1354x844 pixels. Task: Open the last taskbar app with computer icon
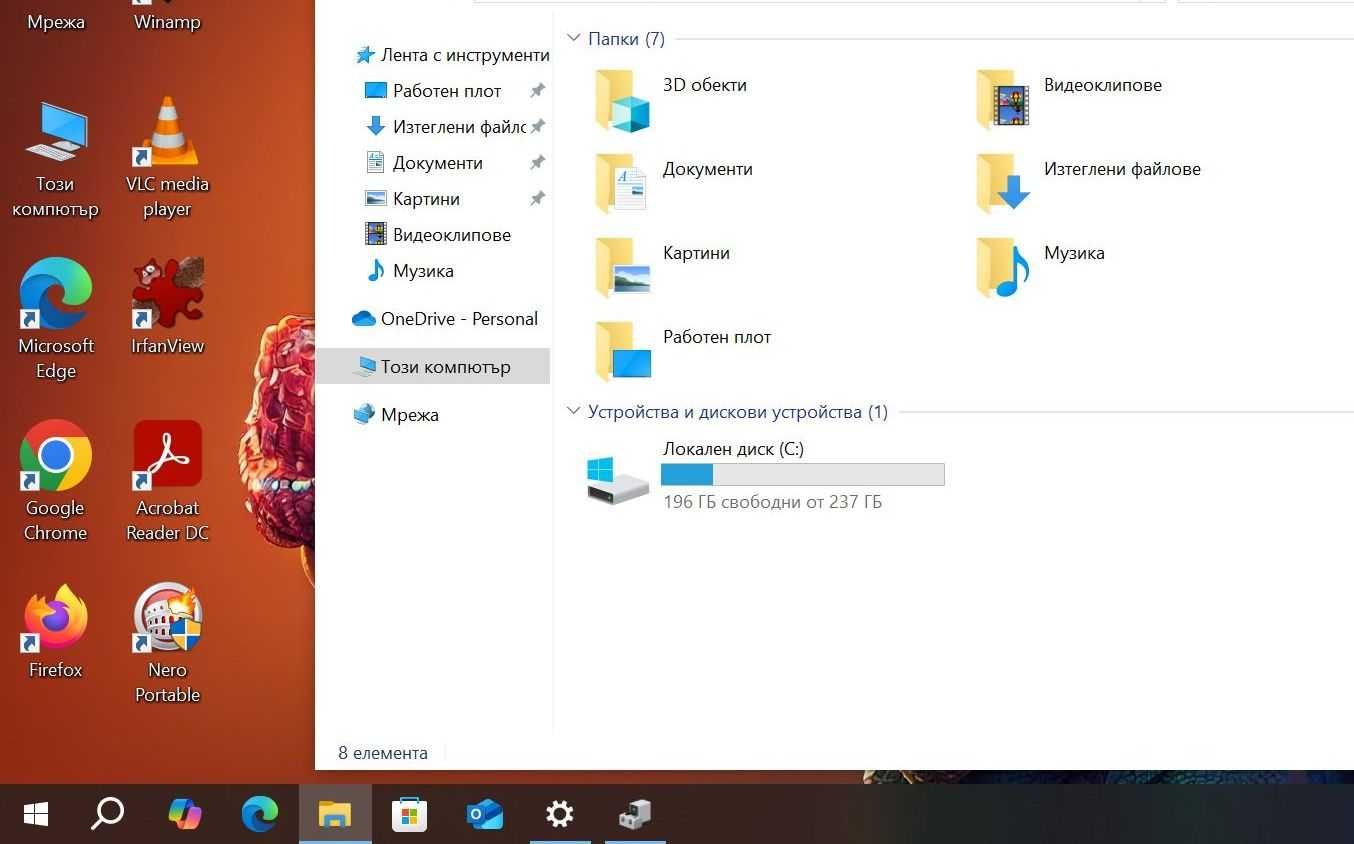click(635, 815)
